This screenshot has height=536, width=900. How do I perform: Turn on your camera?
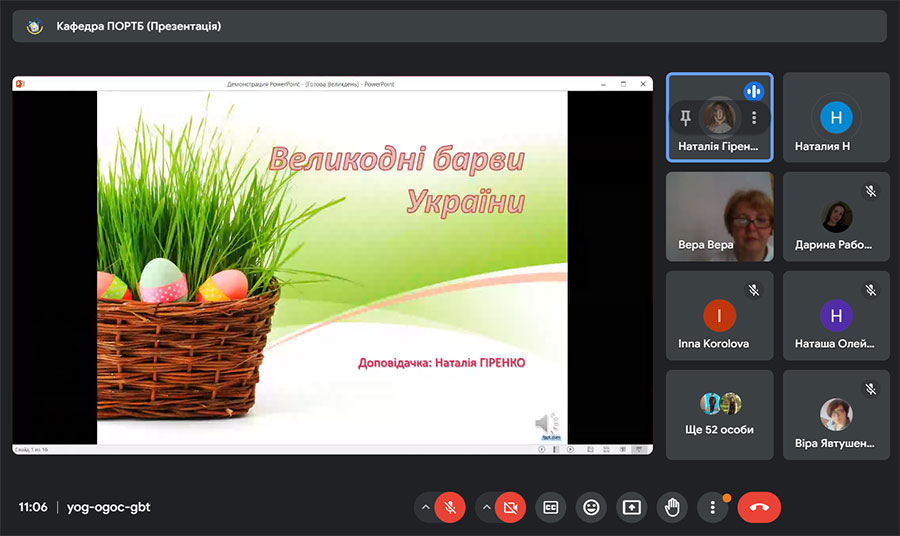tap(510, 507)
